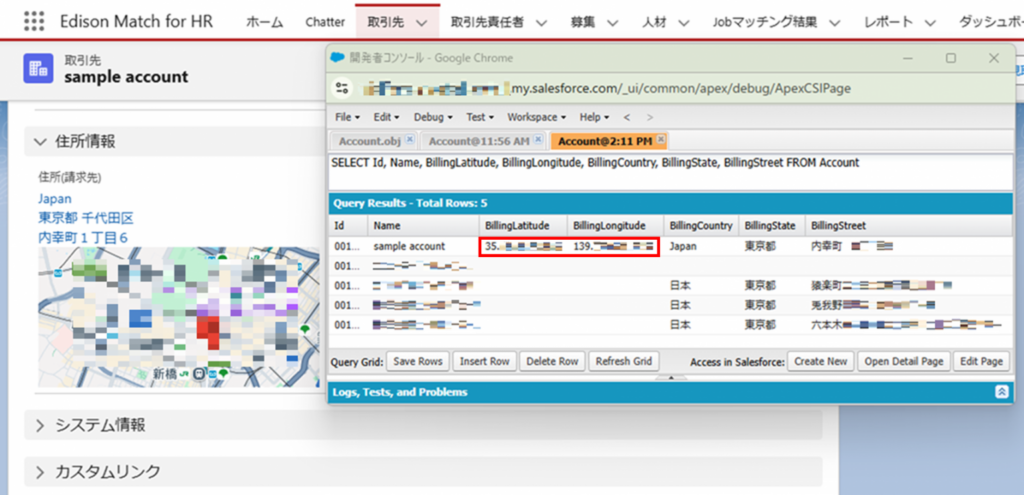The width and height of the screenshot is (1024, 495).
Task: Expand the システム情報 section
Action: coord(41,425)
